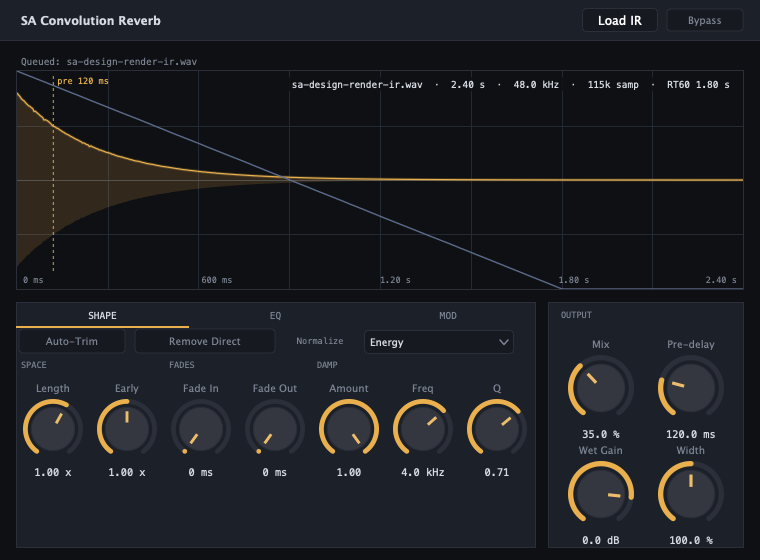Open the EQ tab
The width and height of the screenshot is (760, 560).
275,316
